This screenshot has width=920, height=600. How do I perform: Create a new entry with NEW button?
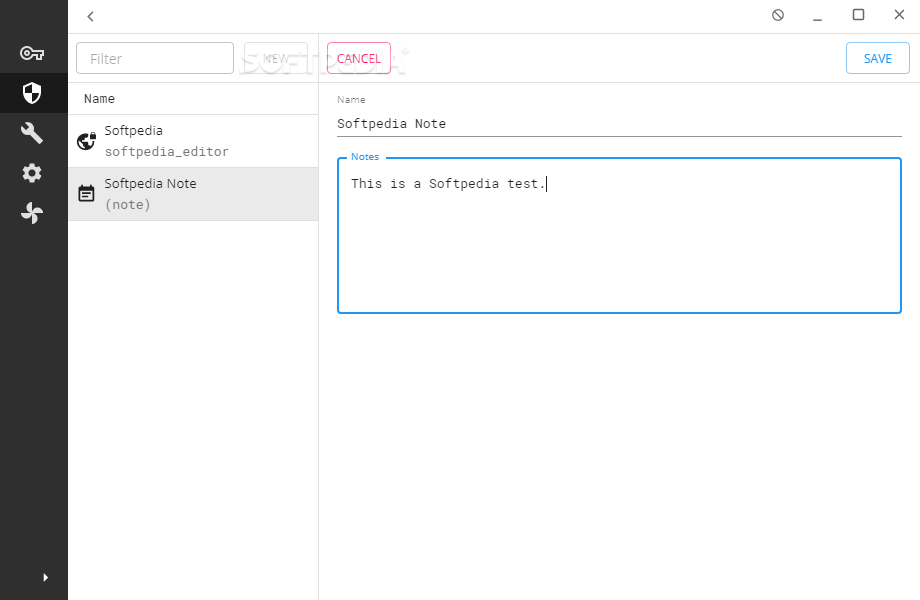click(x=276, y=58)
